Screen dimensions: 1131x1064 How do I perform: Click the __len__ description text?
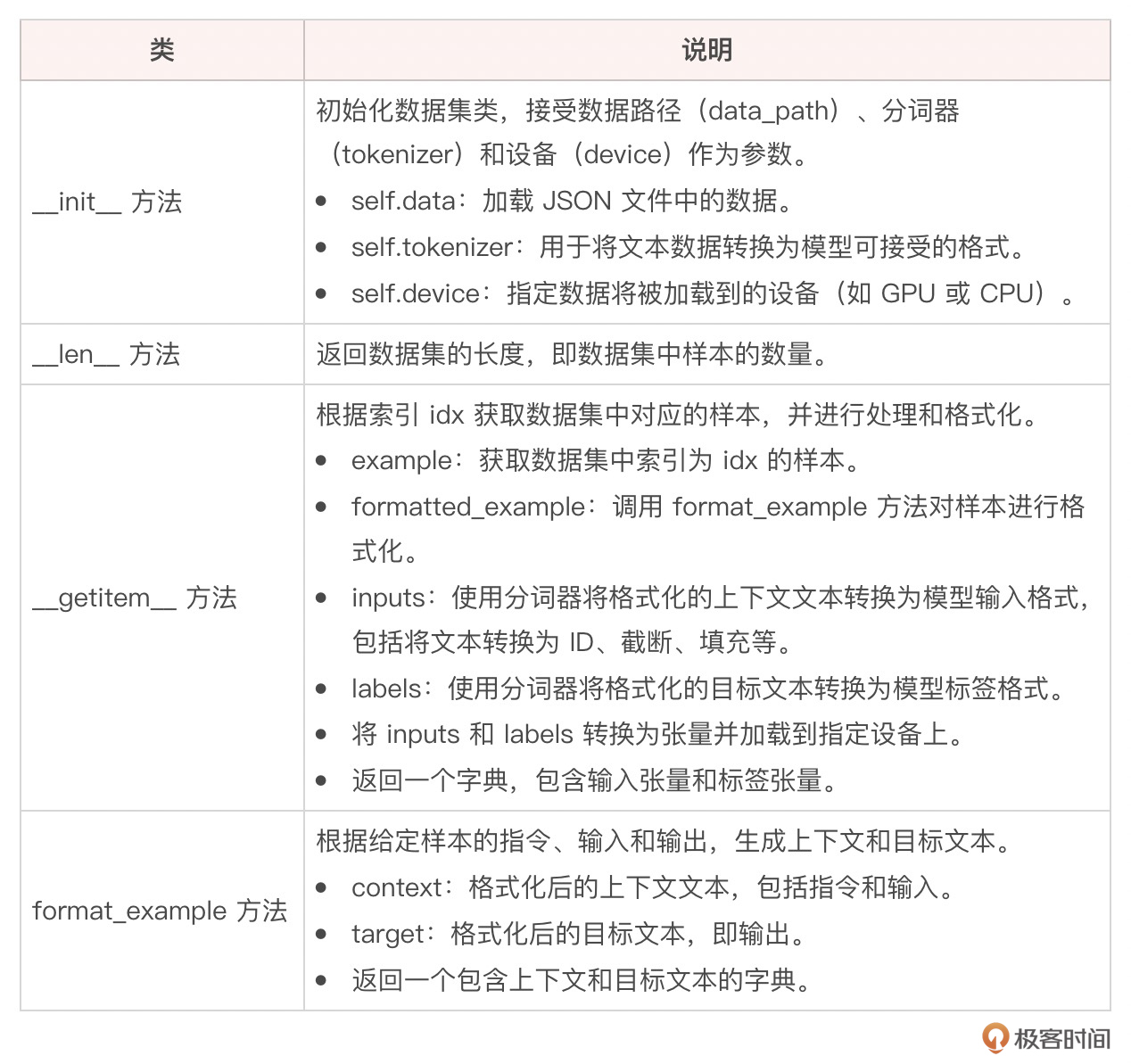(x=573, y=355)
